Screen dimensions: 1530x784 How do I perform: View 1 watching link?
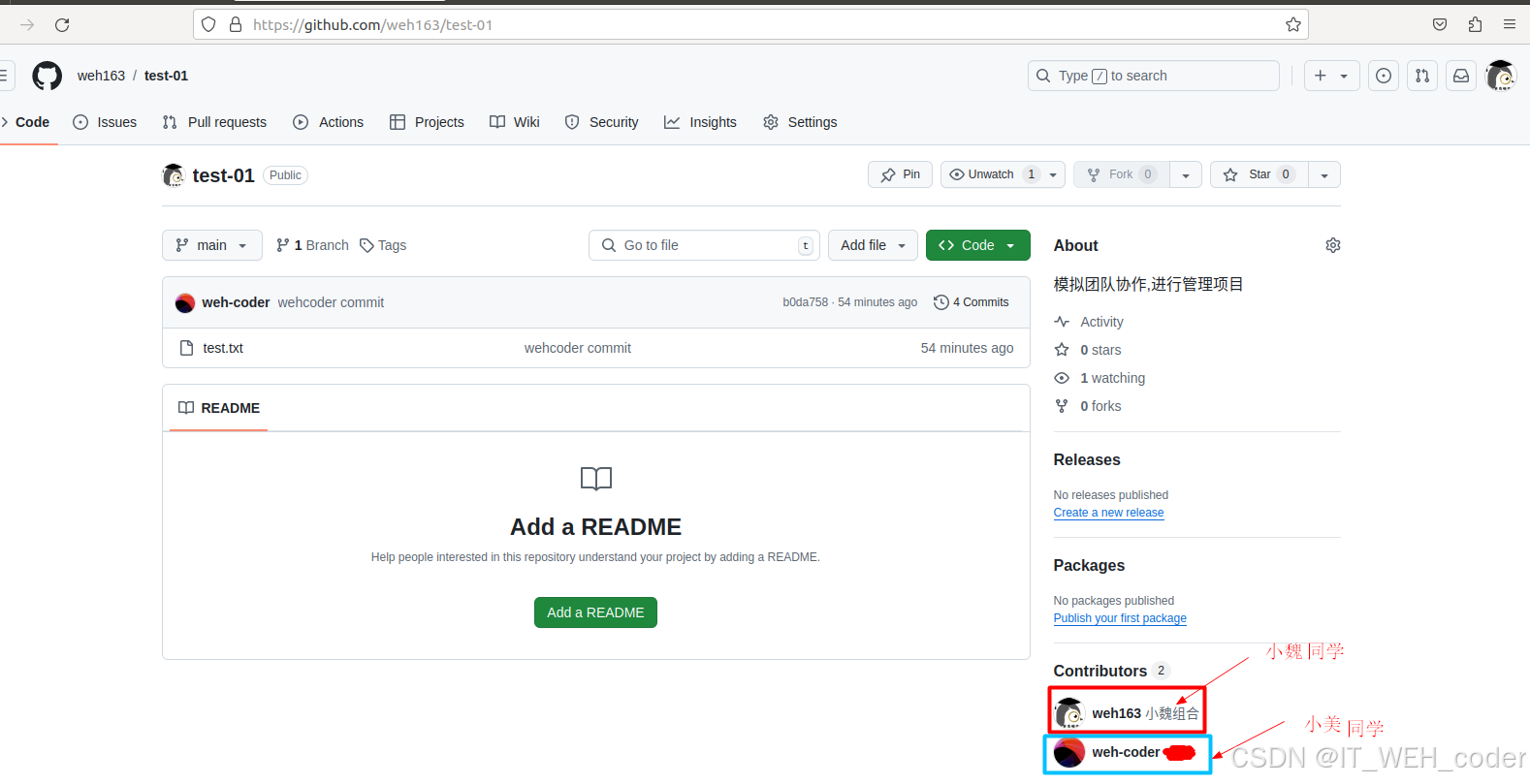pos(1100,378)
